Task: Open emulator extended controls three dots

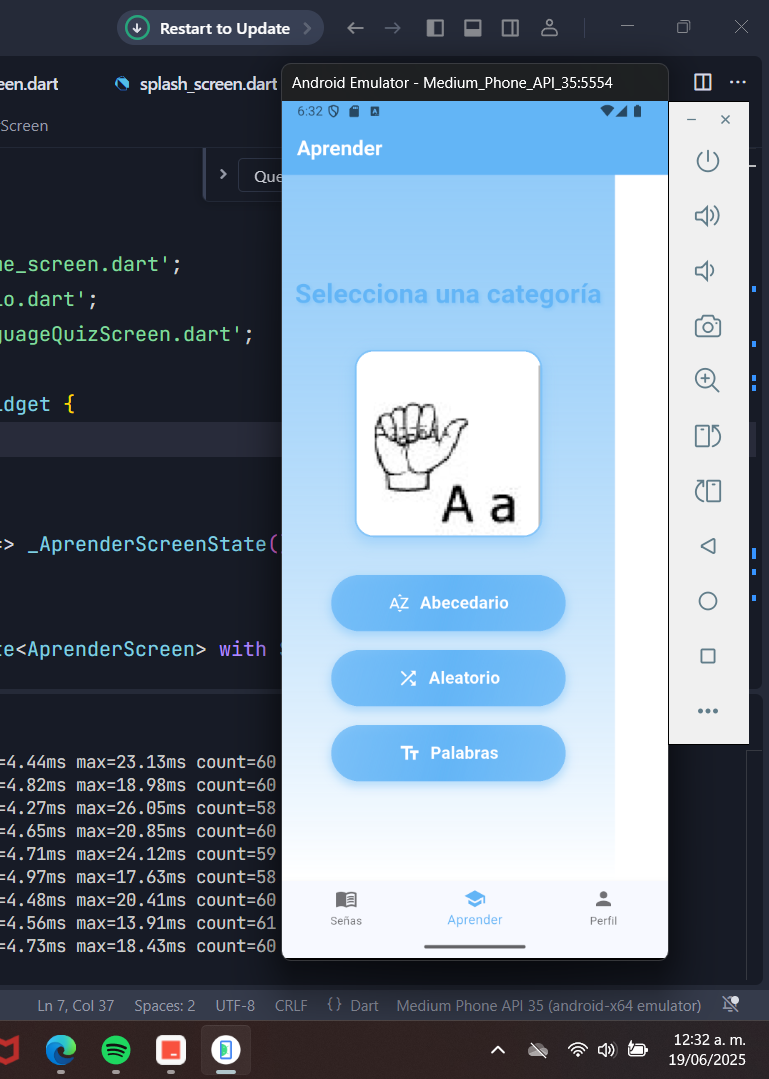Action: pyautogui.click(x=707, y=711)
